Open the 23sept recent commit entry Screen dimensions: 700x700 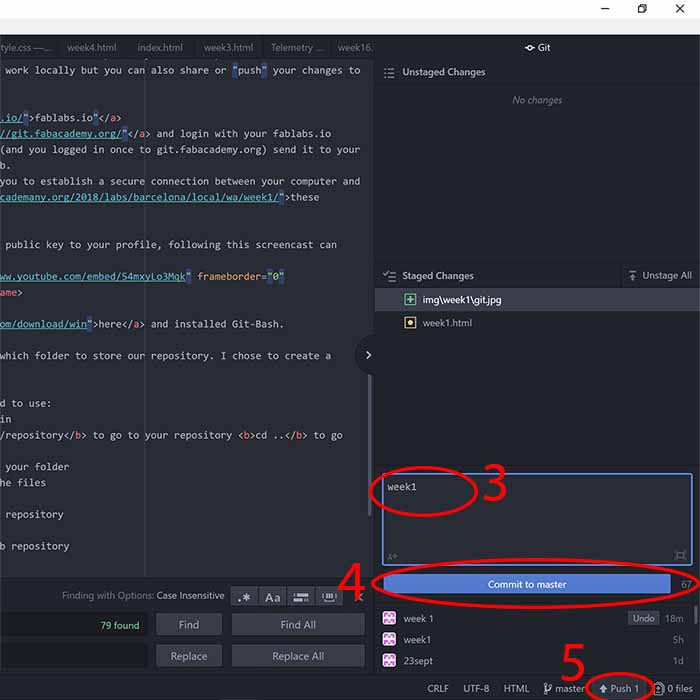[x=534, y=660]
